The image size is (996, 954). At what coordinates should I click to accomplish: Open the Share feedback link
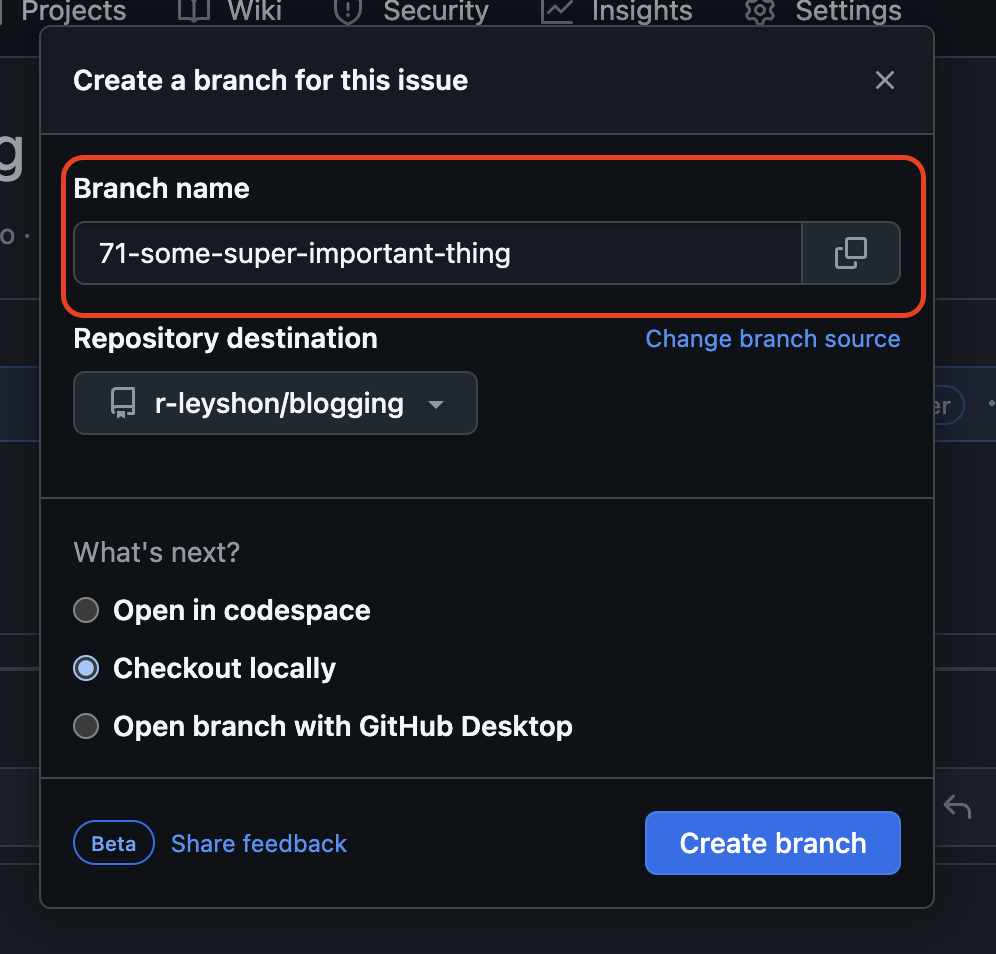[259, 843]
